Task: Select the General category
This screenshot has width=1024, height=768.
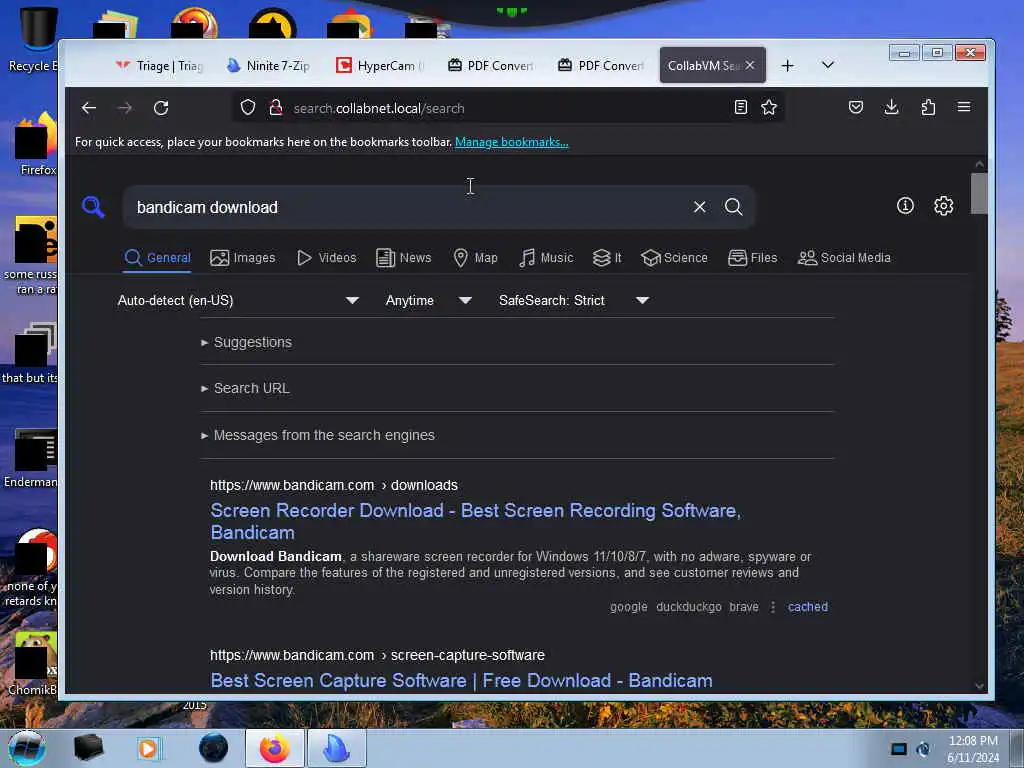Action: (157, 257)
